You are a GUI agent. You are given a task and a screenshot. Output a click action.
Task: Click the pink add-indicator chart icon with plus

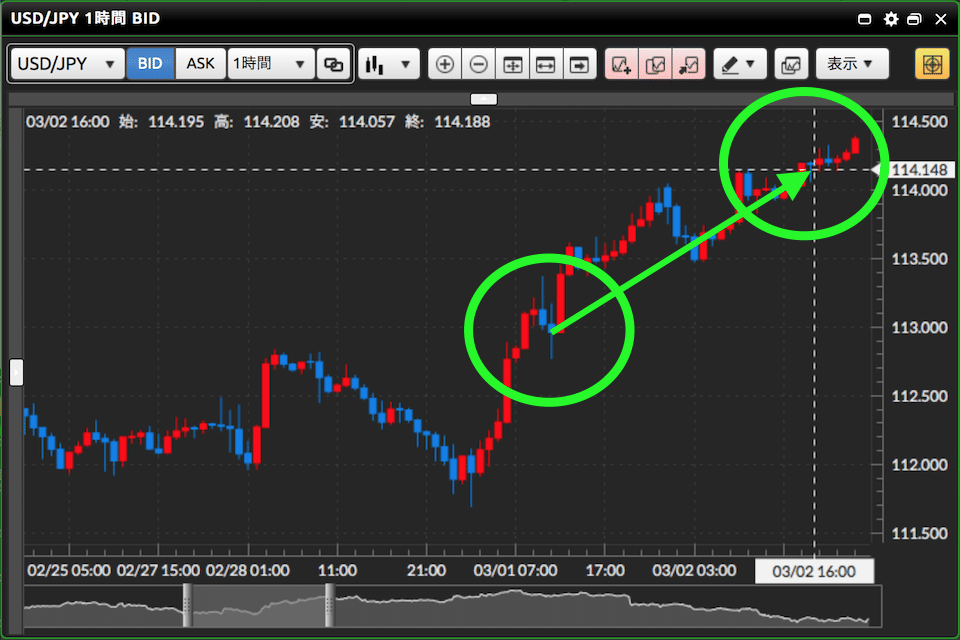coord(621,64)
